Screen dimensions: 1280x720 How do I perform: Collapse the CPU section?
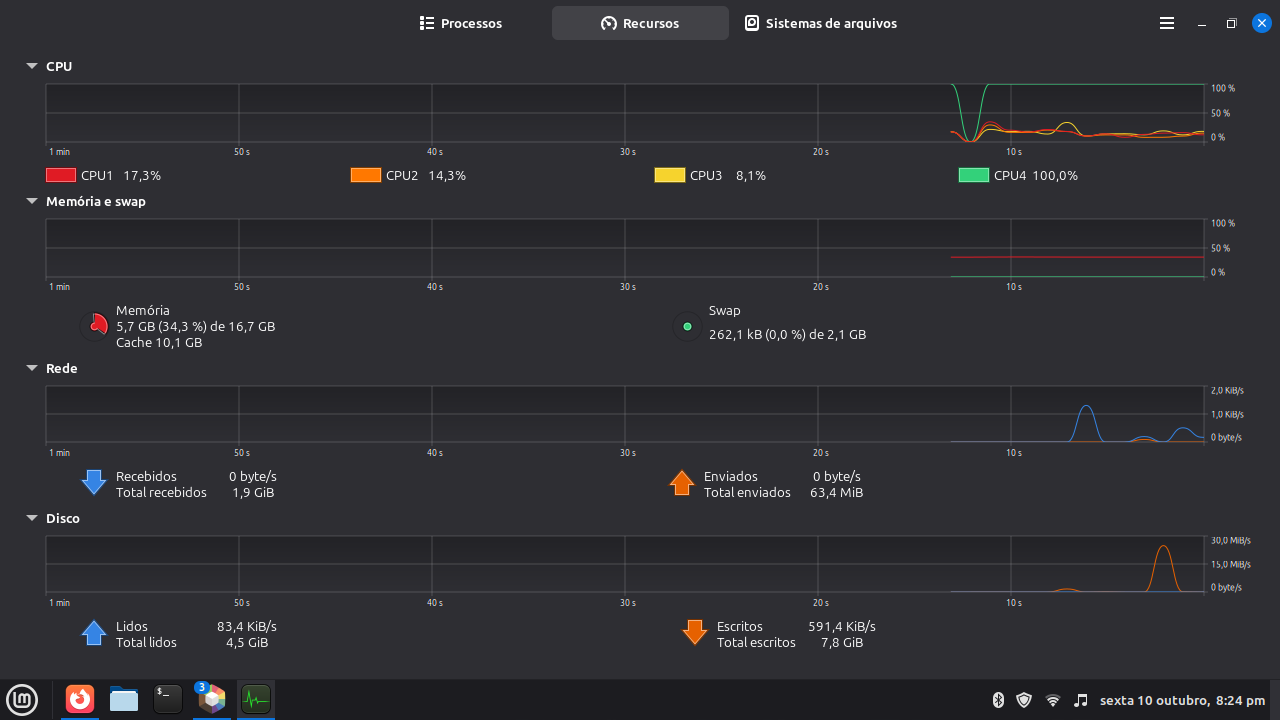[x=32, y=66]
